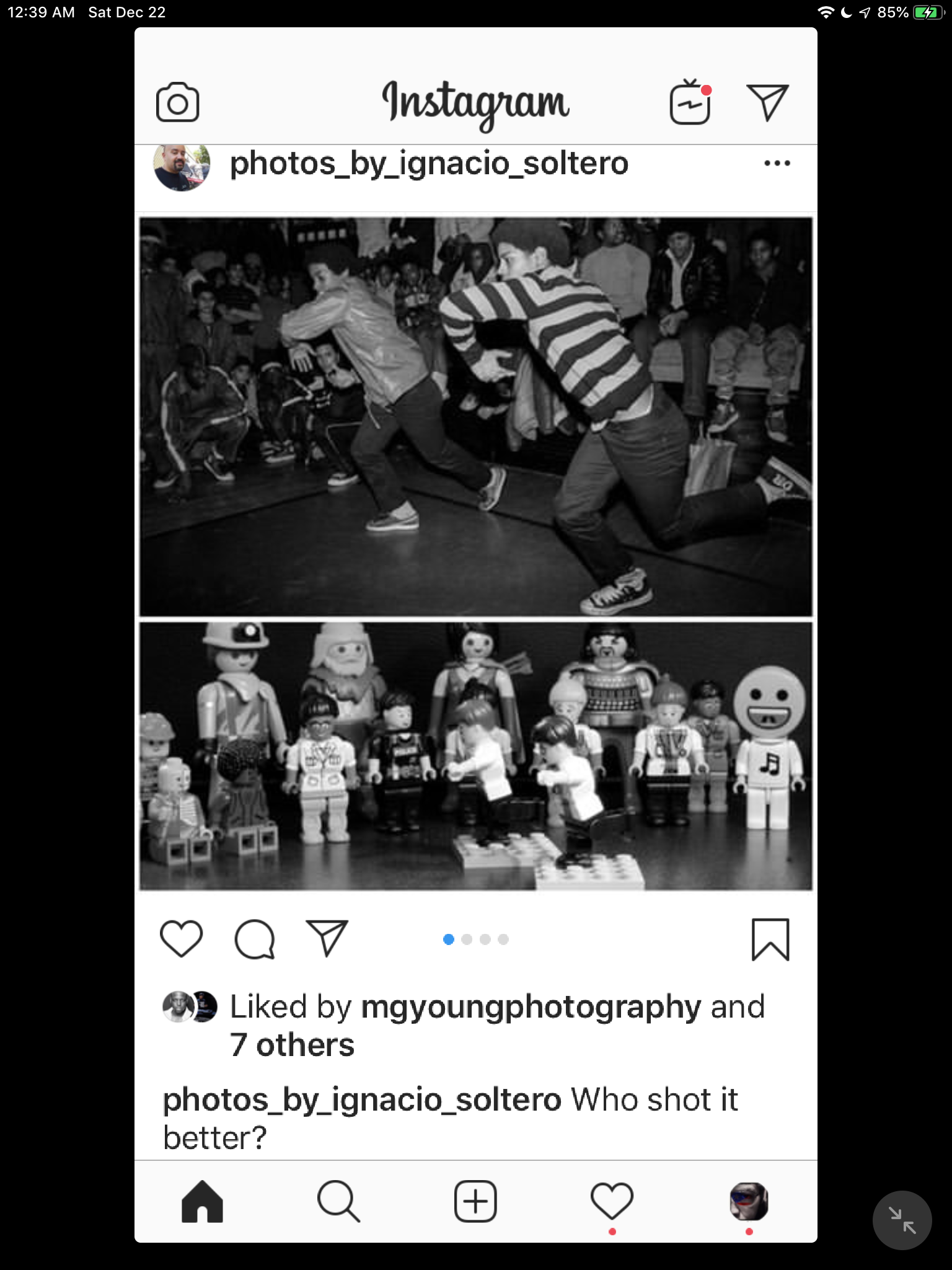Image resolution: width=952 pixels, height=1270 pixels.
Task: Open direct messages paper plane icon
Action: pyautogui.click(x=767, y=102)
